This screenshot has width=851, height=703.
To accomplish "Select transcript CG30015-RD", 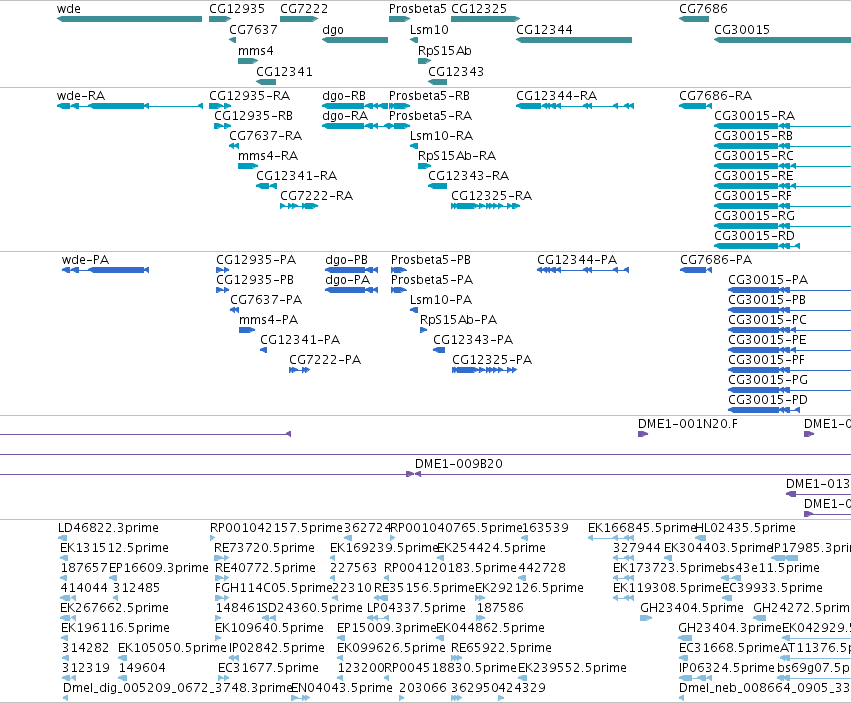I will (757, 246).
